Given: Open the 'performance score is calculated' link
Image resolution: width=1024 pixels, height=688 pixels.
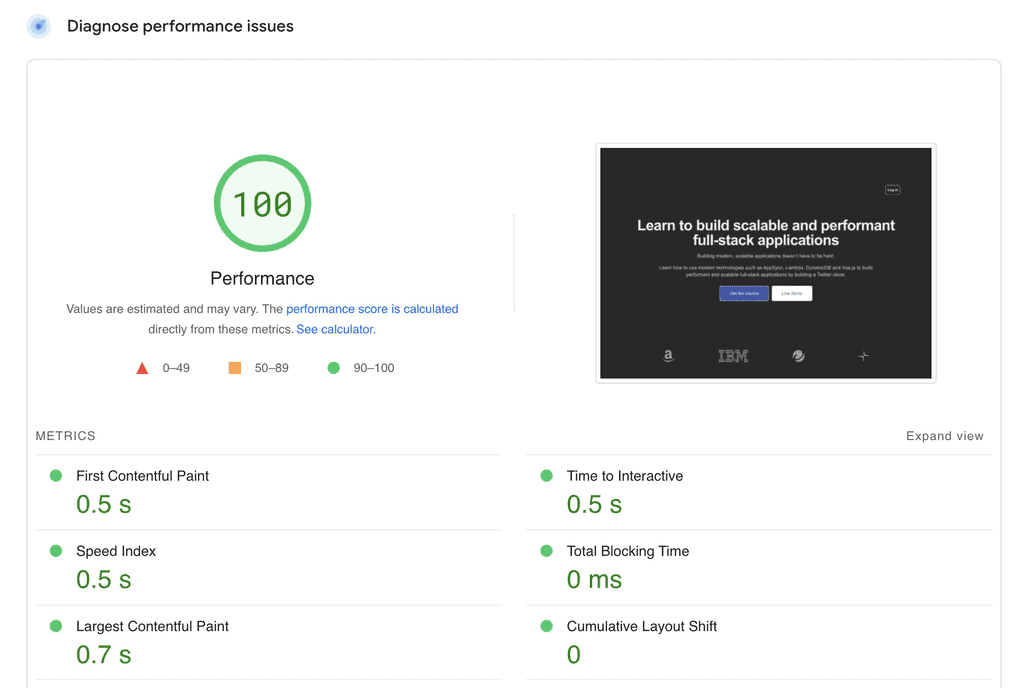Looking at the screenshot, I should tap(372, 309).
